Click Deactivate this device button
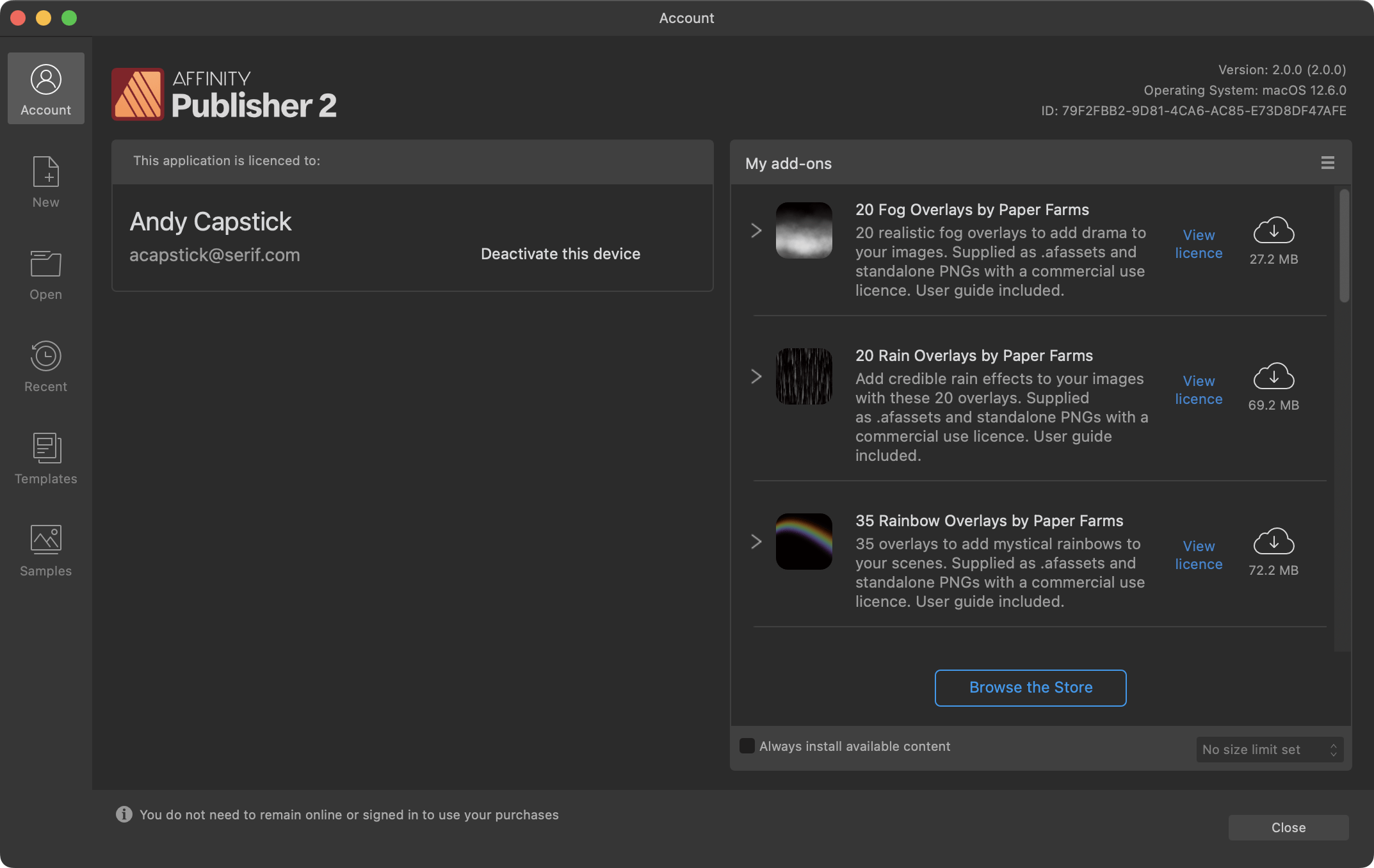Image resolution: width=1374 pixels, height=868 pixels. 560,253
